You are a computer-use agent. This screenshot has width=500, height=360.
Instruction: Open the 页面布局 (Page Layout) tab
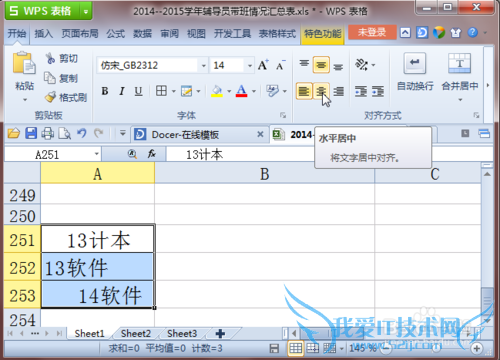pyautogui.click(x=80, y=33)
